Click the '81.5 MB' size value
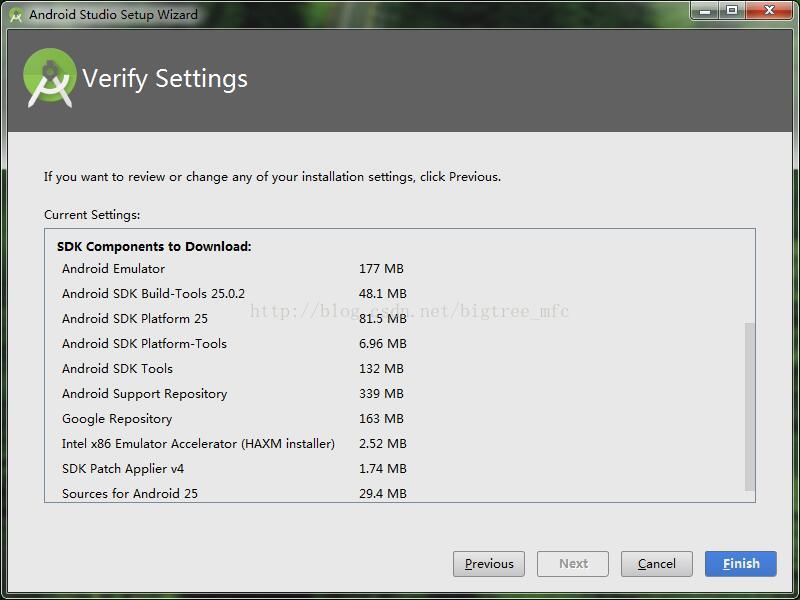 coord(383,318)
